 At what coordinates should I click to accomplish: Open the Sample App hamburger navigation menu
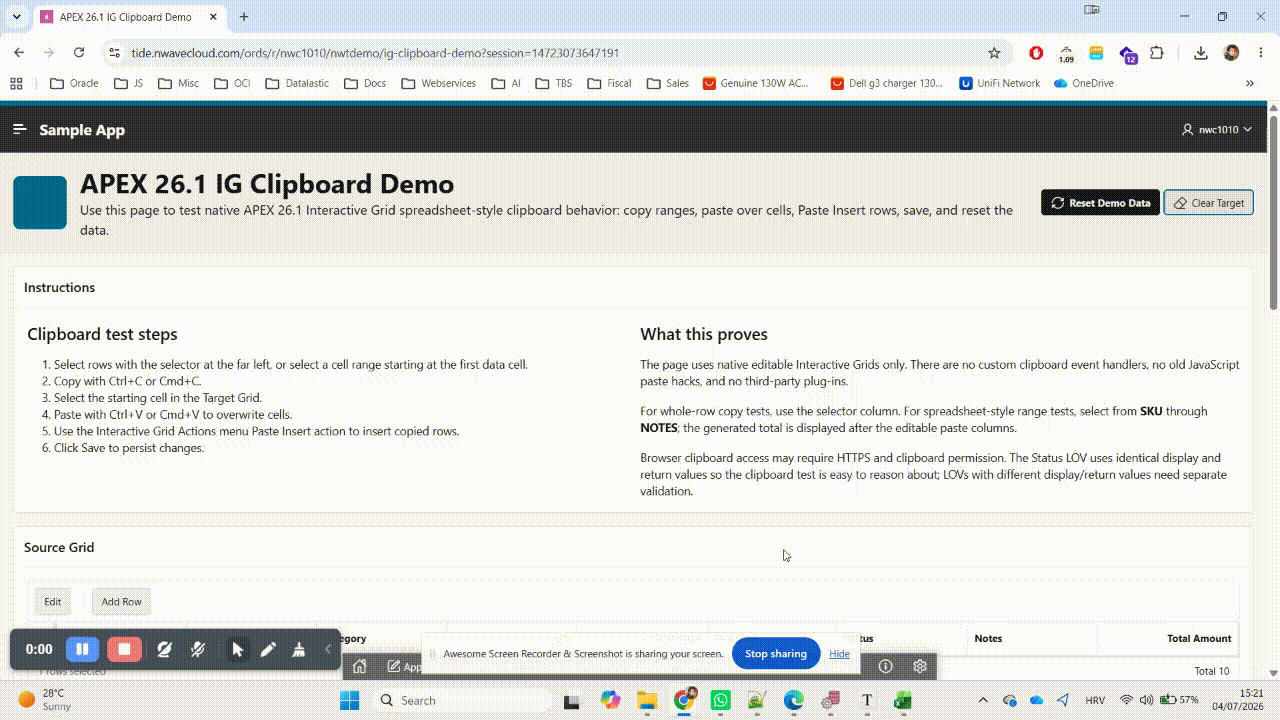click(19, 130)
